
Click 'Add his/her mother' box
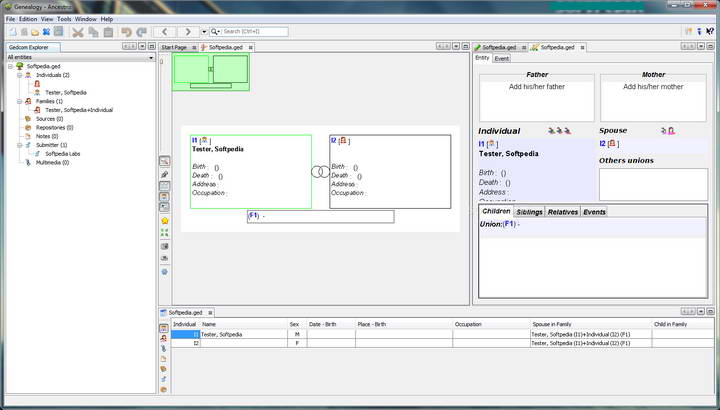[651, 87]
